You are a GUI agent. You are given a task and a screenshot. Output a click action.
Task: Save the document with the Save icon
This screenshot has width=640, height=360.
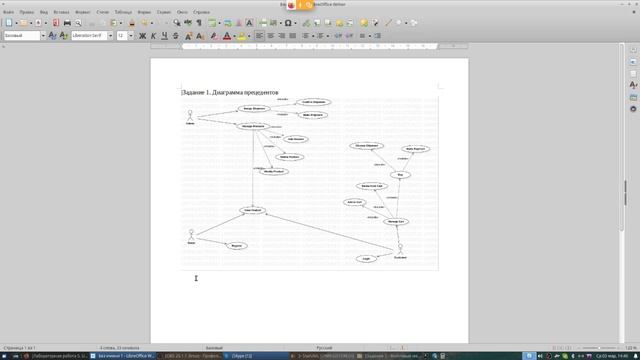coord(38,23)
